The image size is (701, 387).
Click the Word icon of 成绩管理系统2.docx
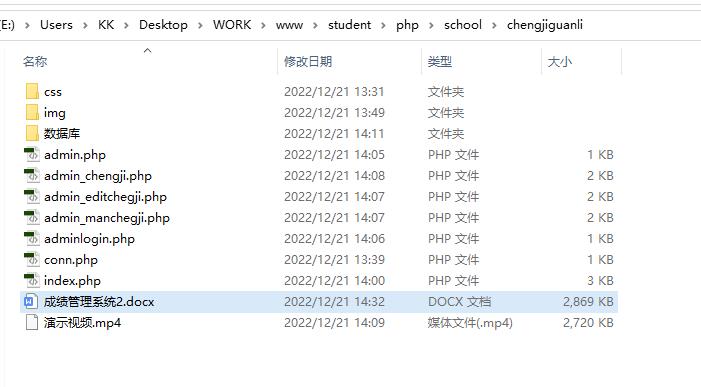(x=31, y=302)
